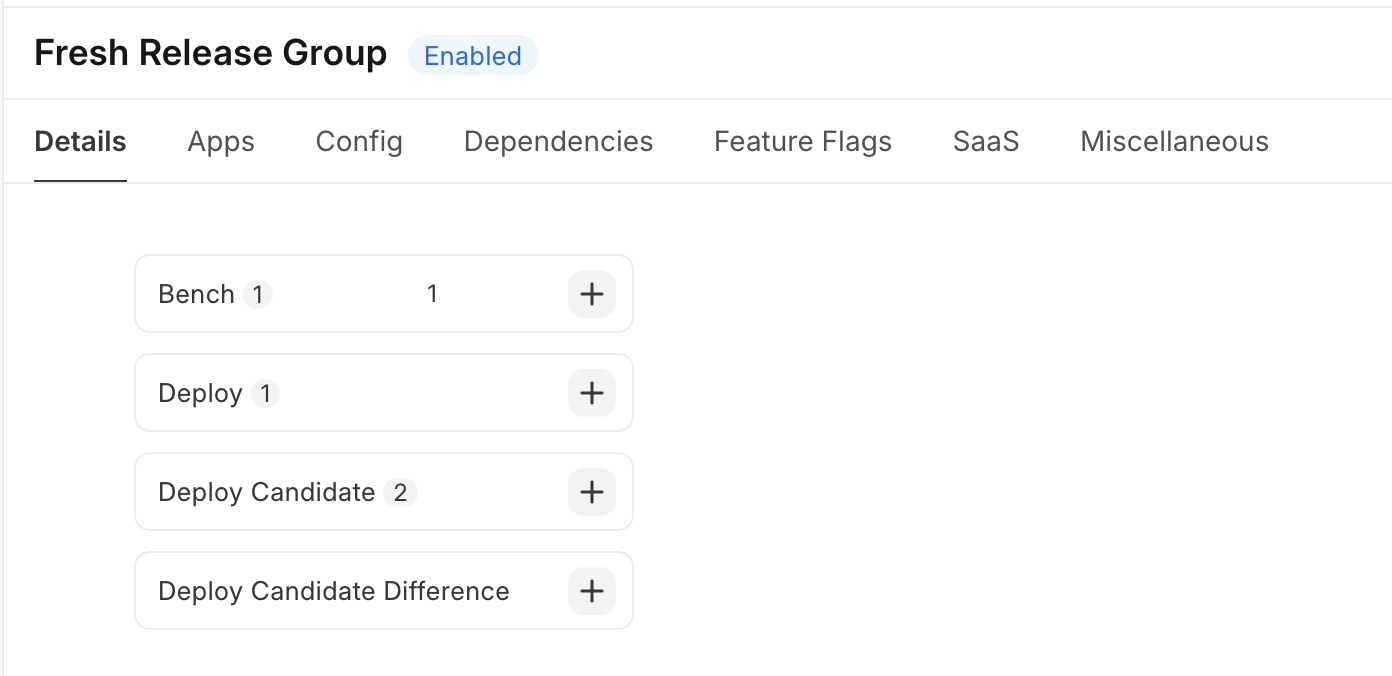1392x676 pixels.
Task: Click the plus icon in the Bench row
Action: pyautogui.click(x=592, y=294)
